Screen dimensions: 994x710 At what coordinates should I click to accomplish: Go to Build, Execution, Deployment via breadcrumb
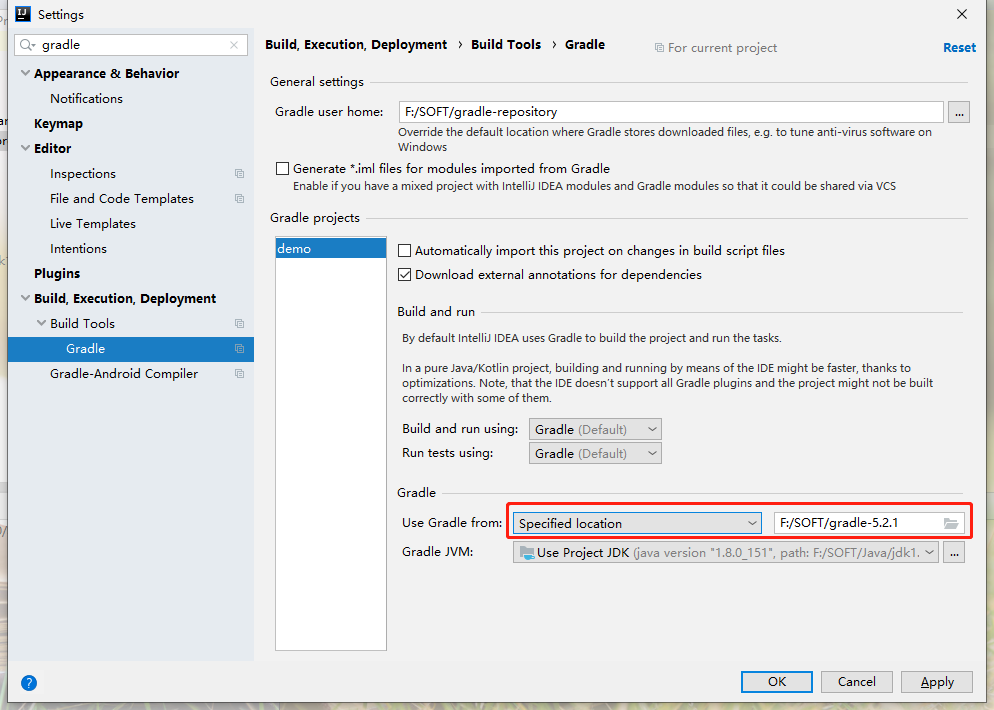(x=355, y=44)
